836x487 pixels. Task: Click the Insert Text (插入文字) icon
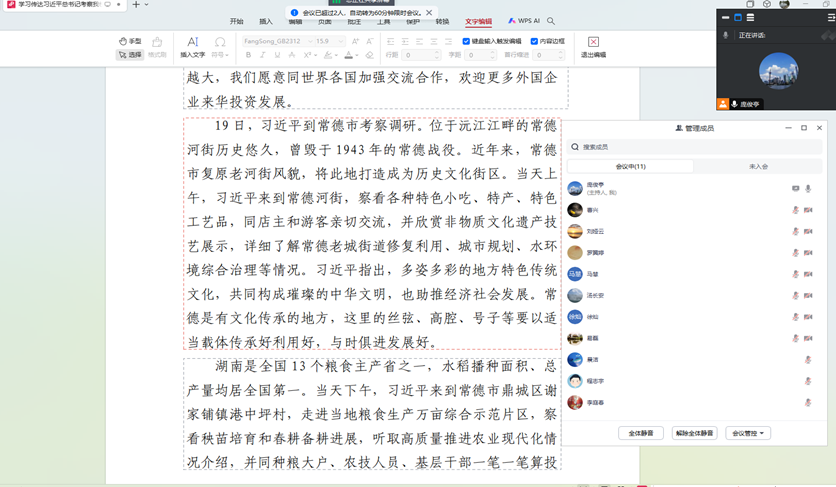pos(192,43)
